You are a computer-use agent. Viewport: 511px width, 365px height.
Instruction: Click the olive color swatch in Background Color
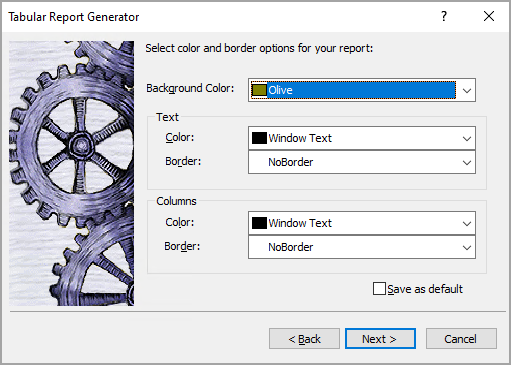click(259, 90)
